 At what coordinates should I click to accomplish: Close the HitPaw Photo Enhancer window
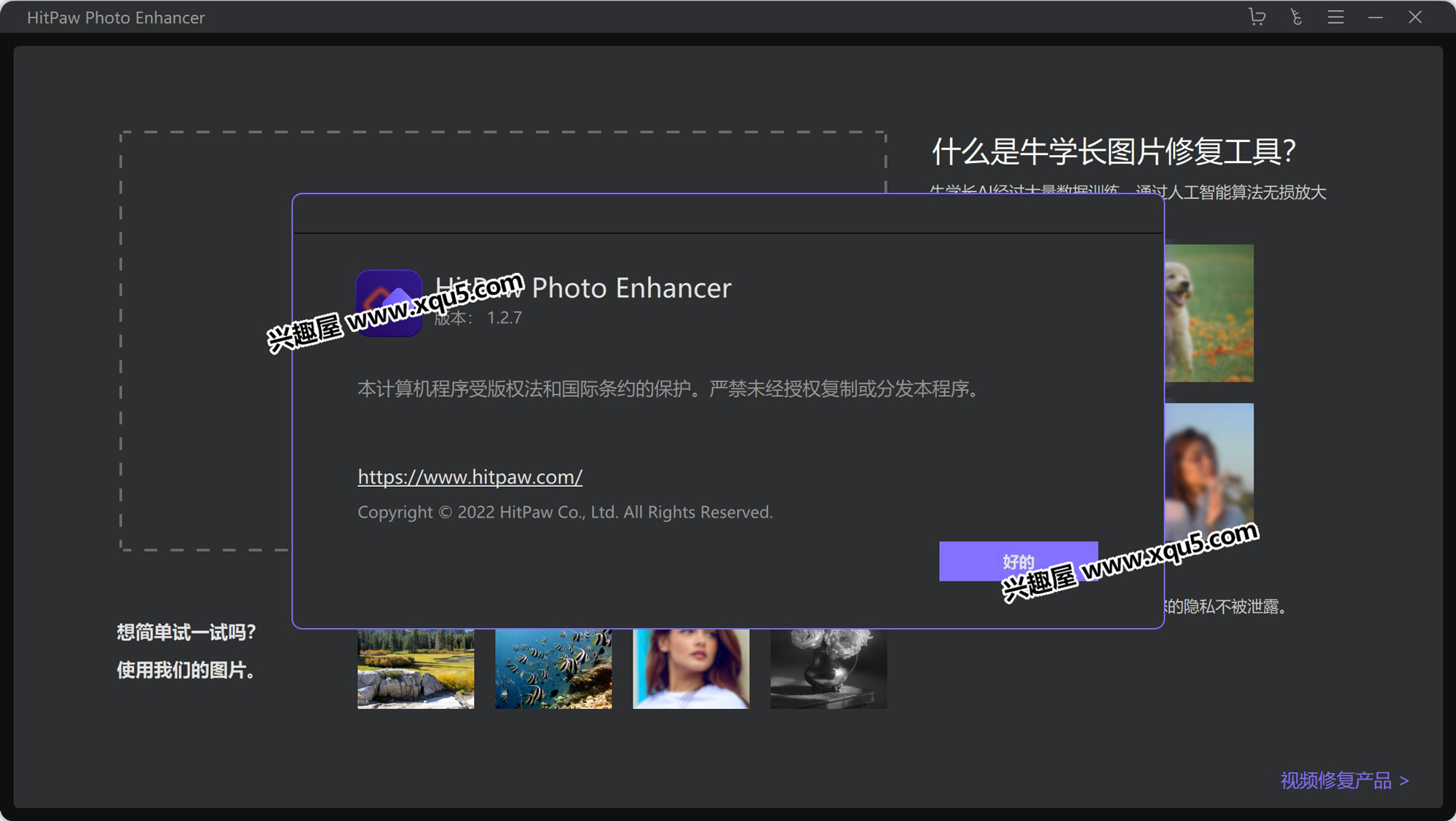coord(1415,17)
